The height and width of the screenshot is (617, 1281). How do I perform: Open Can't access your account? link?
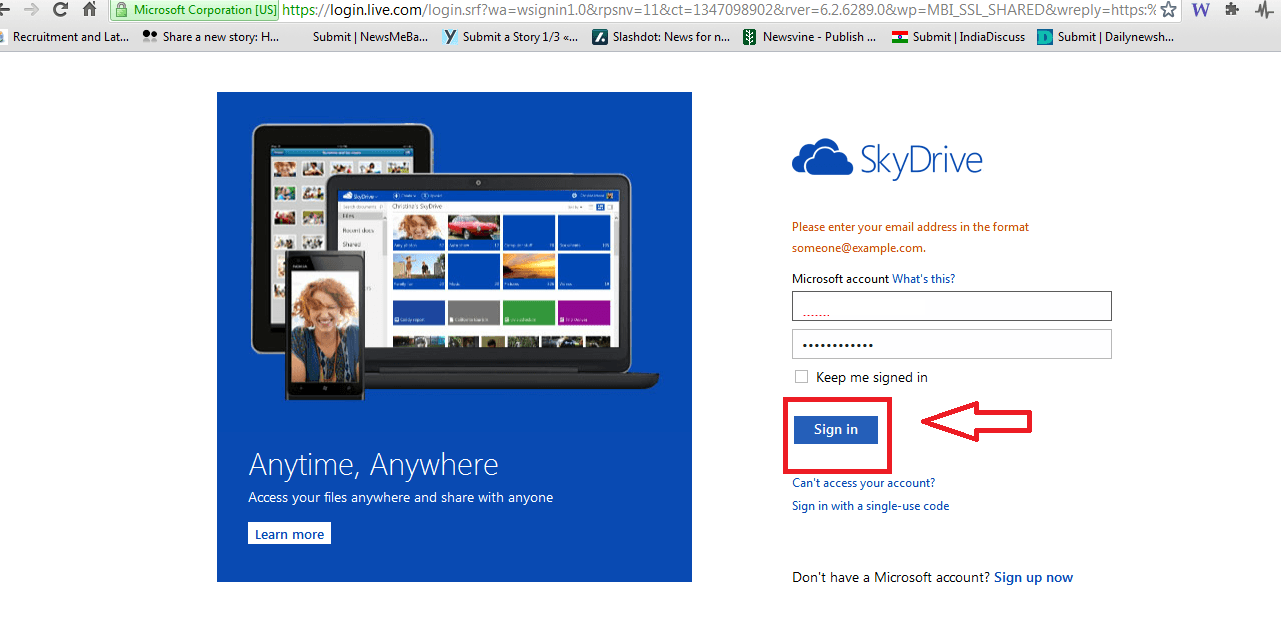(x=864, y=483)
